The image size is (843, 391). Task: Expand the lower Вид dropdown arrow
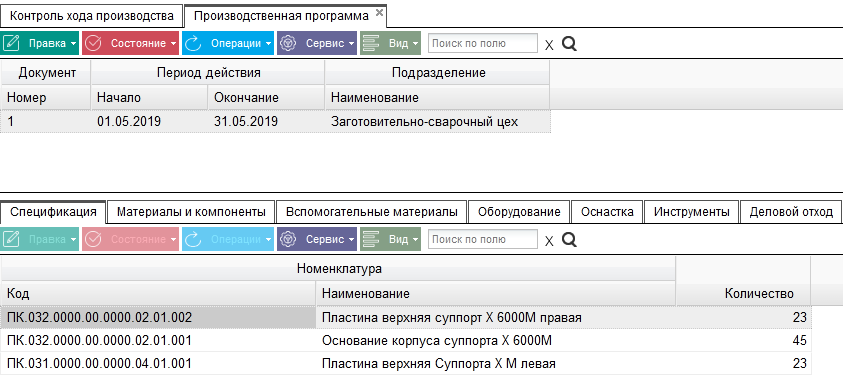tap(416, 239)
